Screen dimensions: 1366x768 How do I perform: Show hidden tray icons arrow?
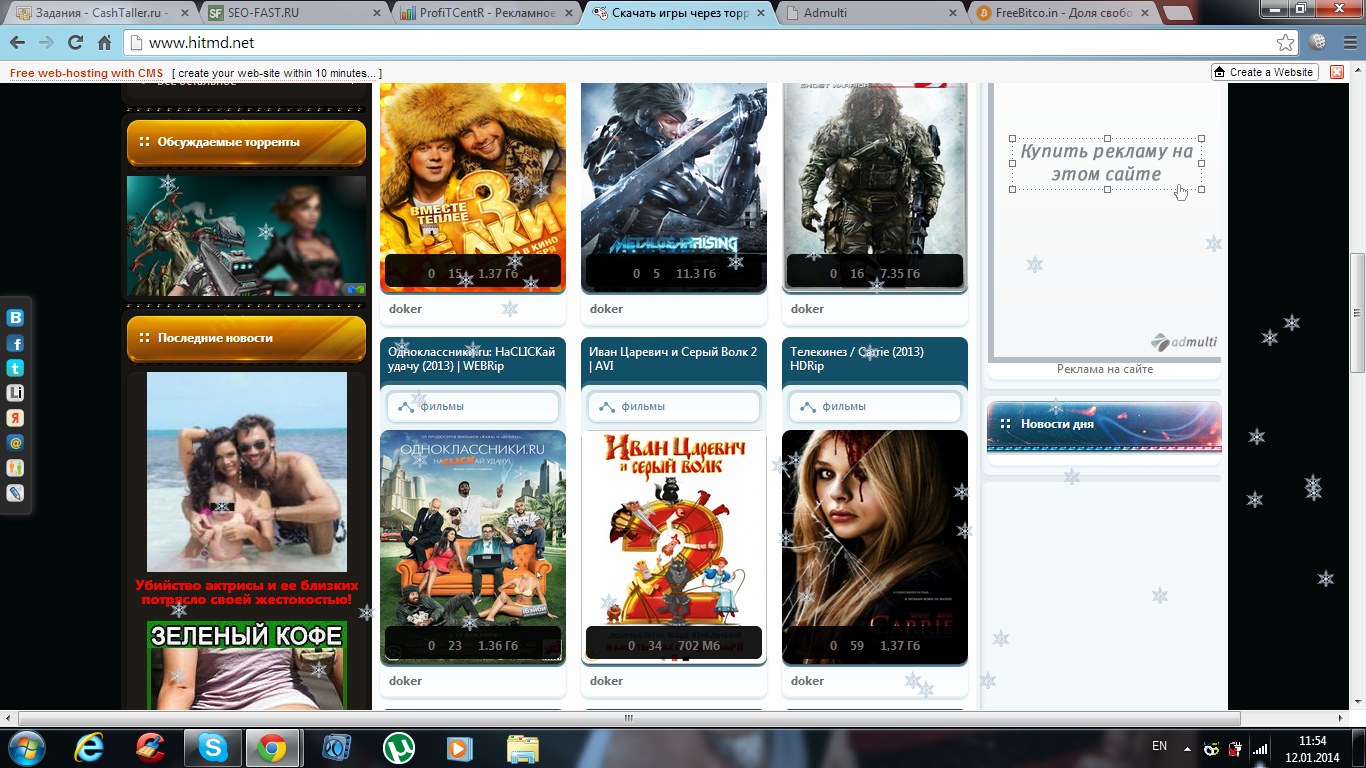(1187, 748)
